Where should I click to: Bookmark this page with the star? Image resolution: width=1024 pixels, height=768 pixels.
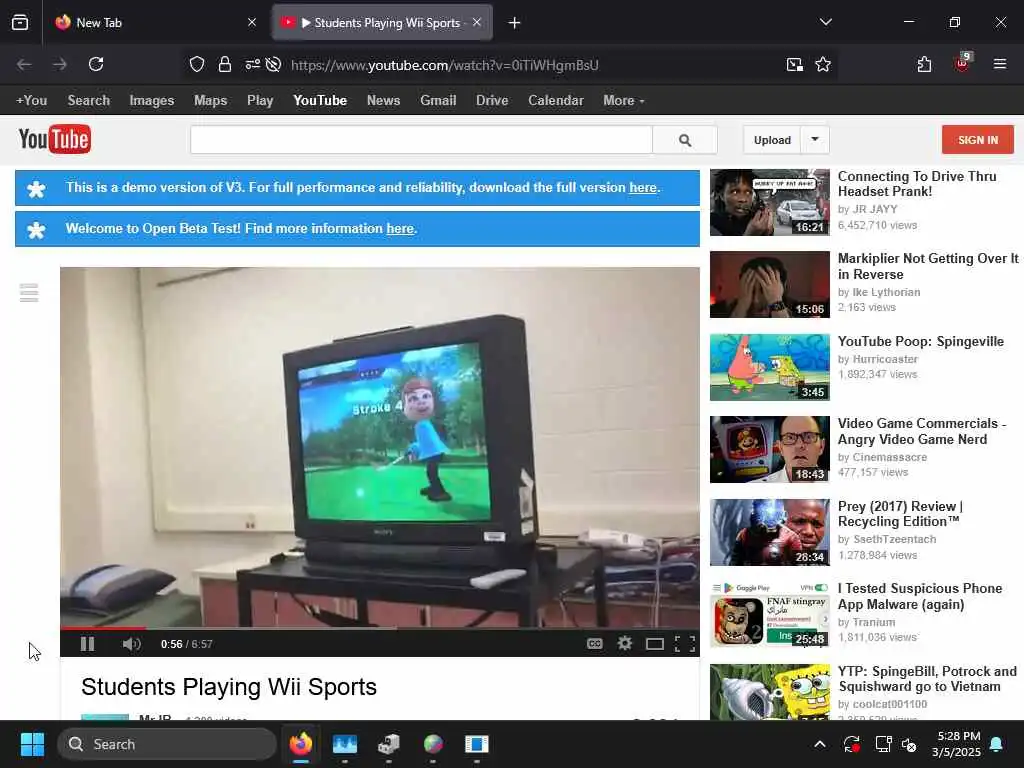pyautogui.click(x=823, y=64)
